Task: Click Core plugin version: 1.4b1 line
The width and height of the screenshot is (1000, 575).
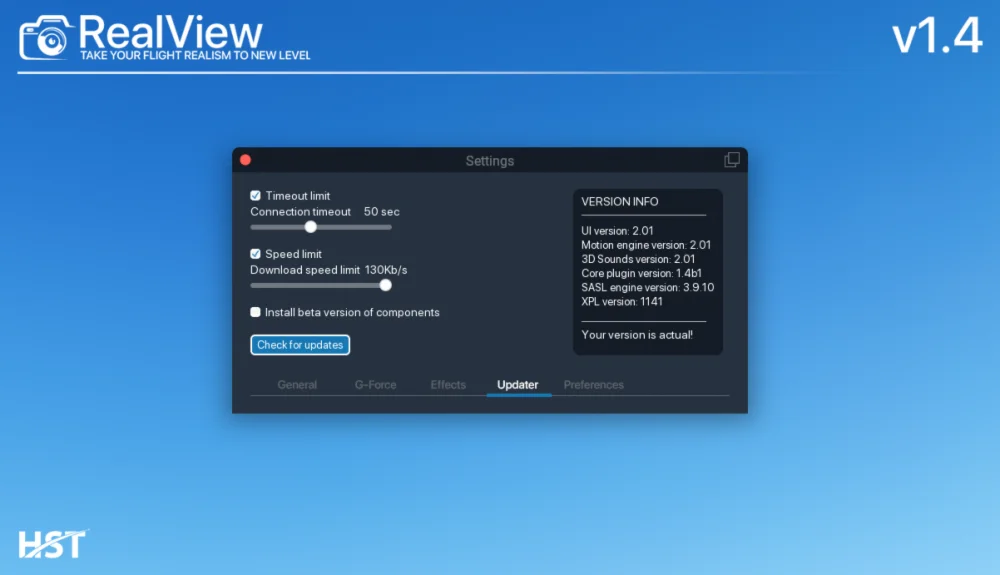Action: click(642, 273)
